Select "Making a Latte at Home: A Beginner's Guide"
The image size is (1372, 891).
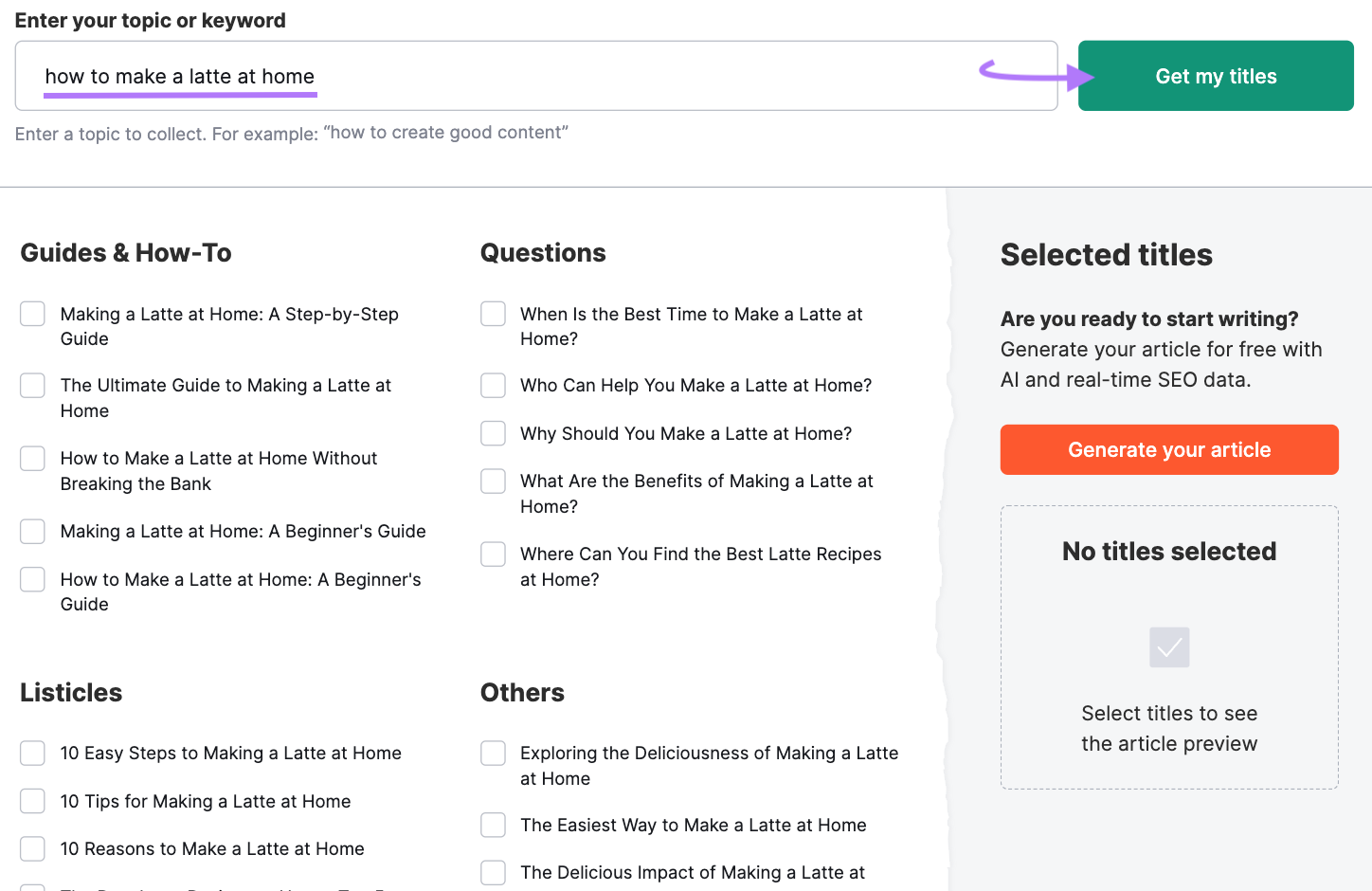point(31,531)
